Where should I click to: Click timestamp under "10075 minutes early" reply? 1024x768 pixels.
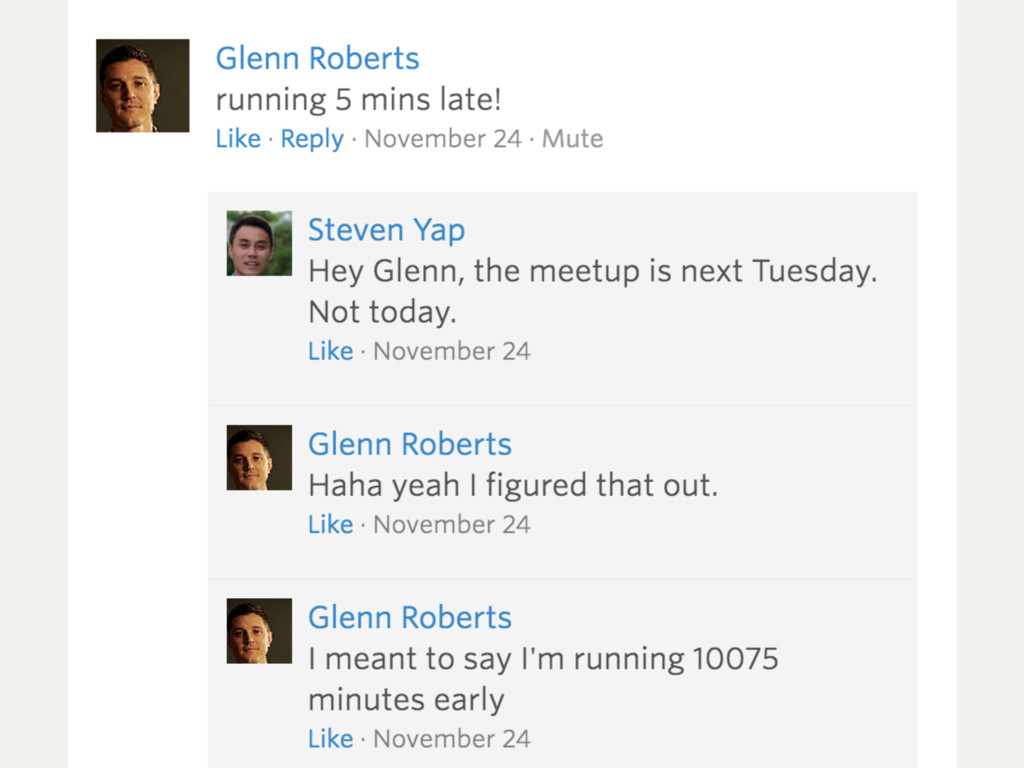pos(452,739)
